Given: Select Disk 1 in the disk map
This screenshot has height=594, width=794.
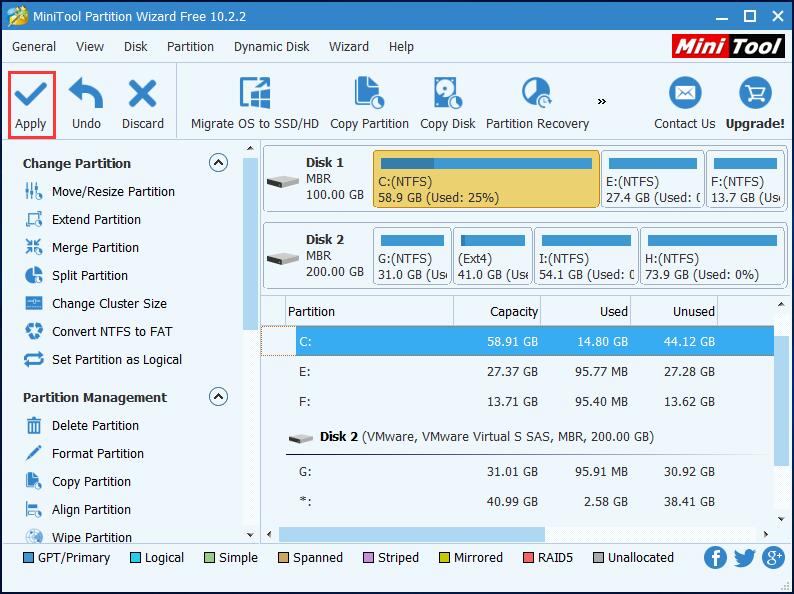Looking at the screenshot, I should (317, 179).
